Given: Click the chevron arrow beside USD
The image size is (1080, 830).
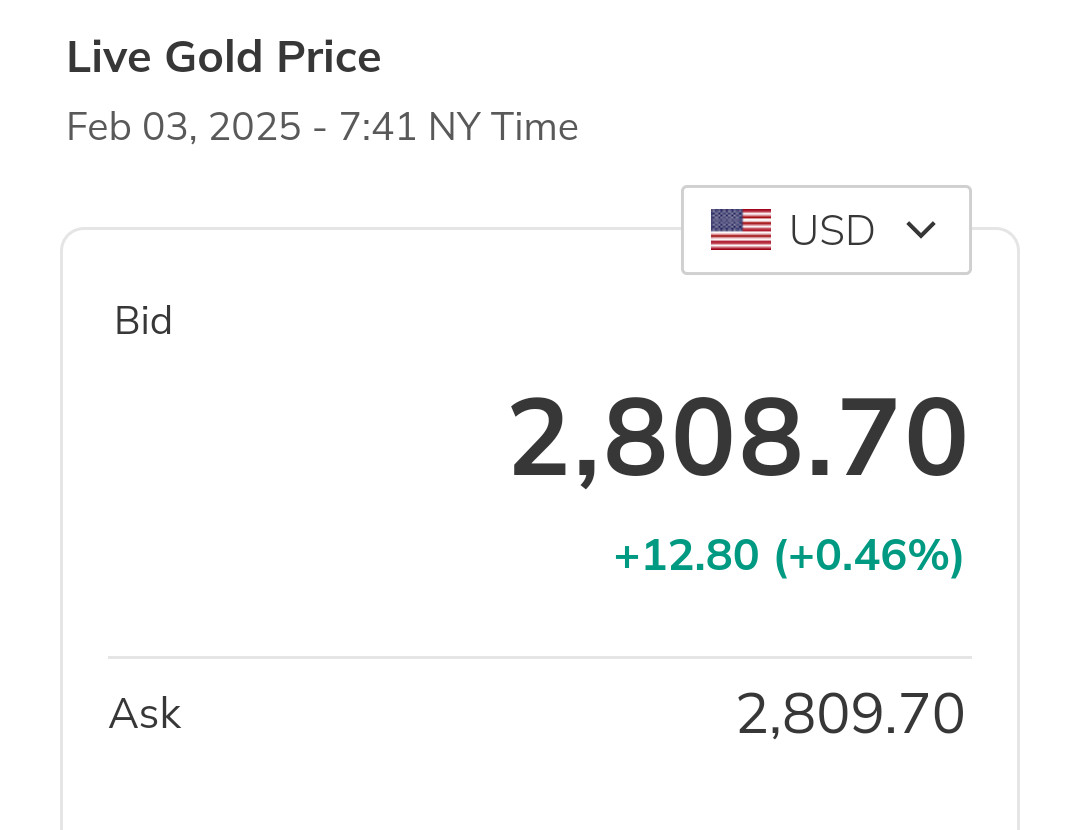Looking at the screenshot, I should (920, 230).
